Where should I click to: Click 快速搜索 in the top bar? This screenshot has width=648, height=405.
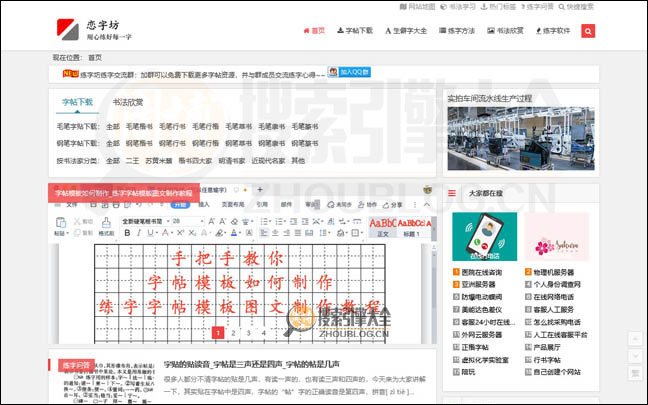pyautogui.click(x=576, y=7)
